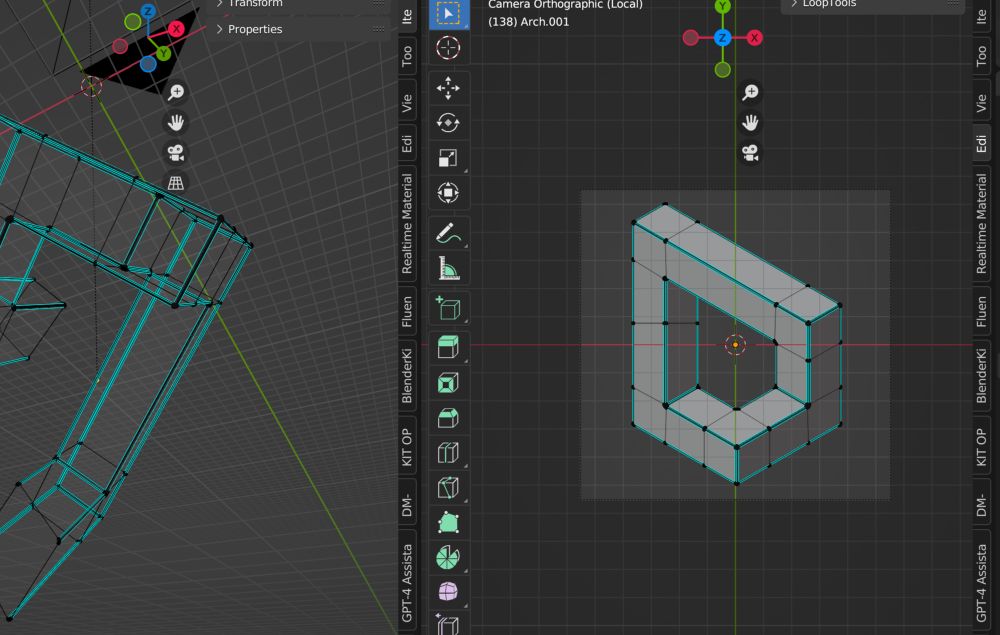Activate the 3D Cursor tool

[x=448, y=48]
